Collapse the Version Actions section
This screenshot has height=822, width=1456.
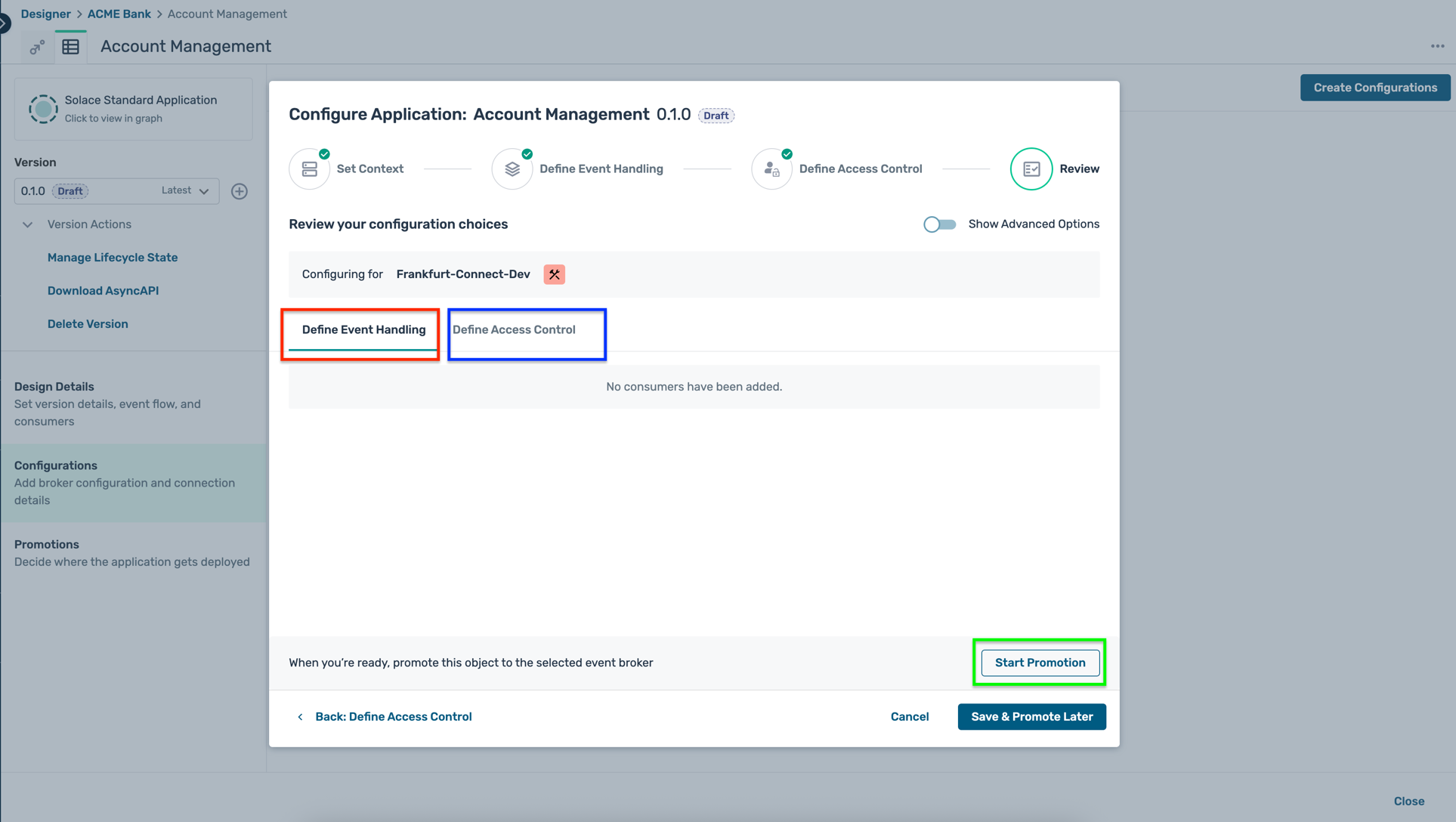[28, 224]
